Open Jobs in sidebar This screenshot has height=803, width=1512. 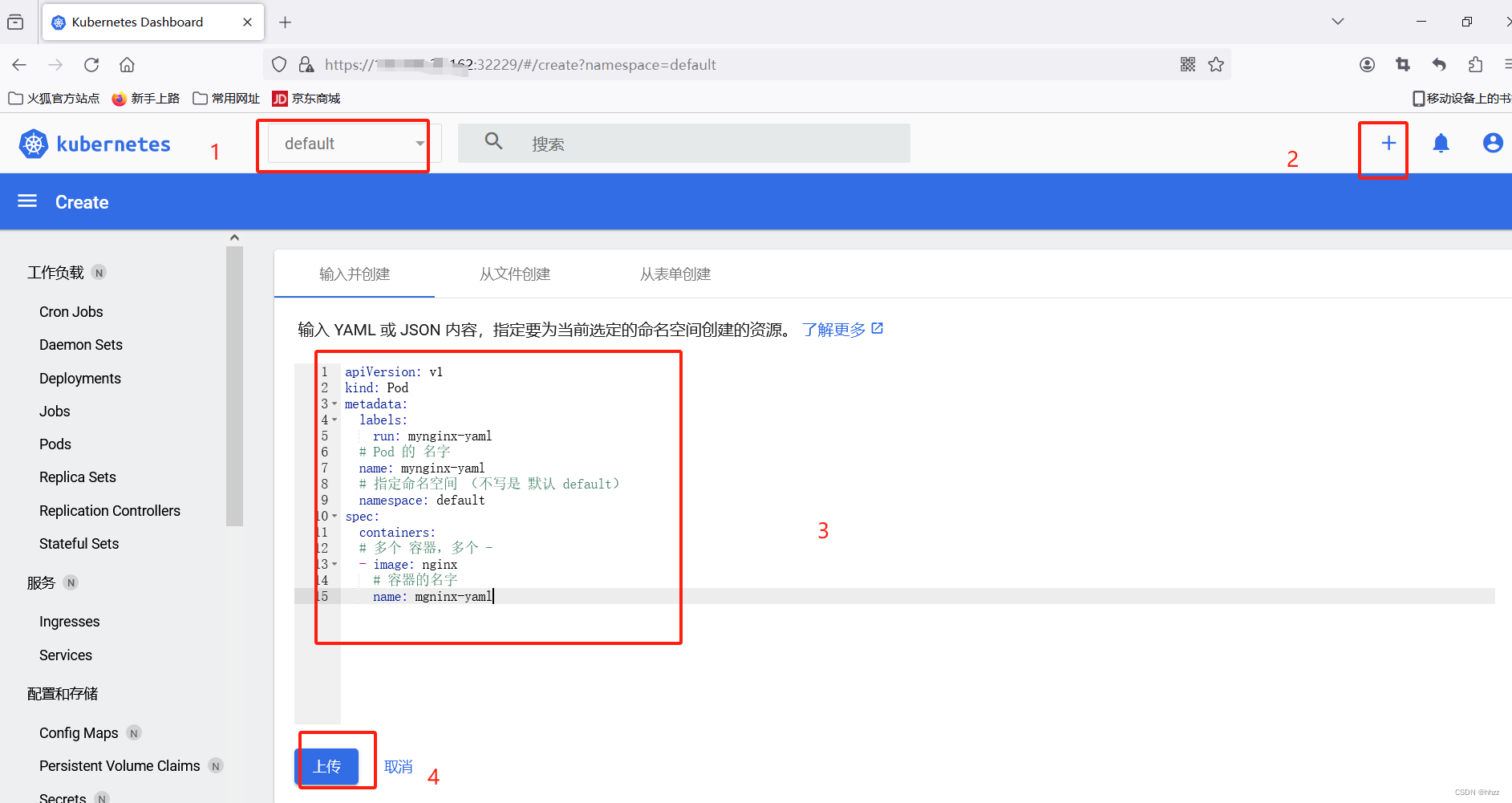(x=55, y=412)
